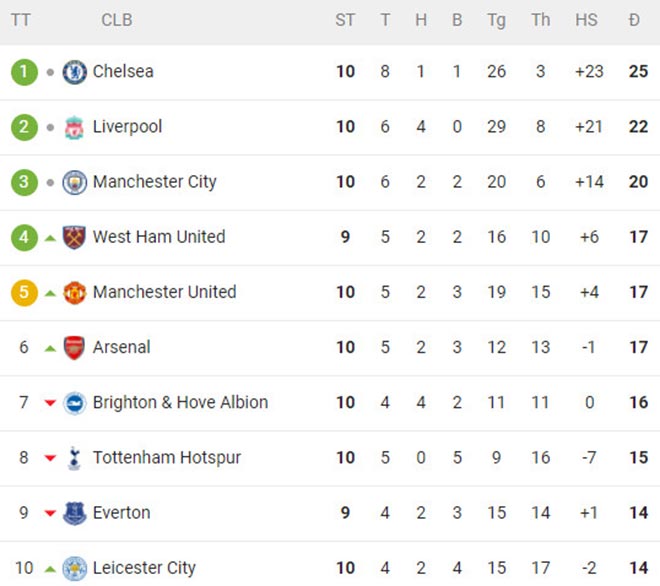Image resolution: width=660 pixels, height=586 pixels.
Task: Click the red down arrow beside Everton
Action: [50, 514]
